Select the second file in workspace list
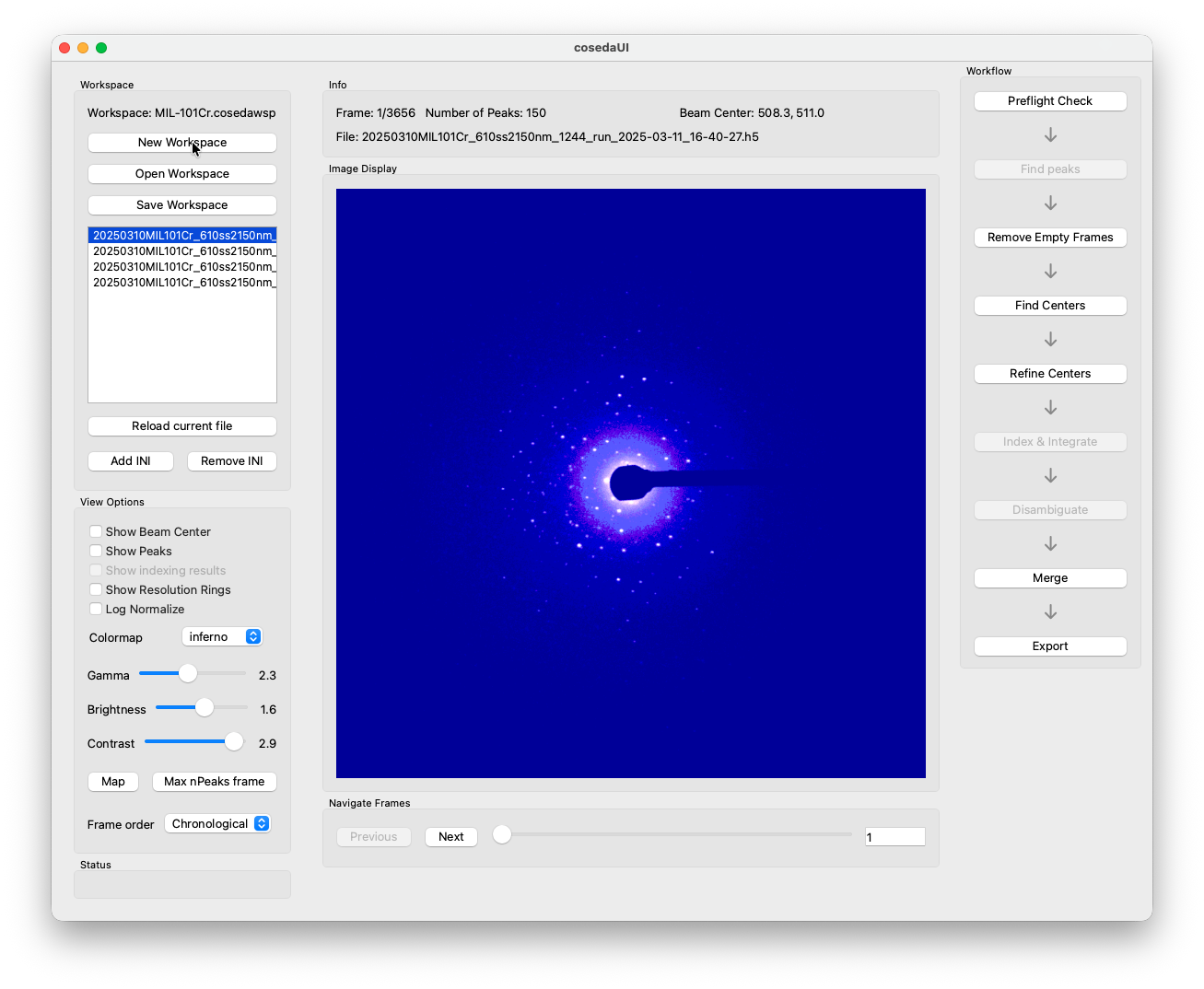 click(182, 251)
